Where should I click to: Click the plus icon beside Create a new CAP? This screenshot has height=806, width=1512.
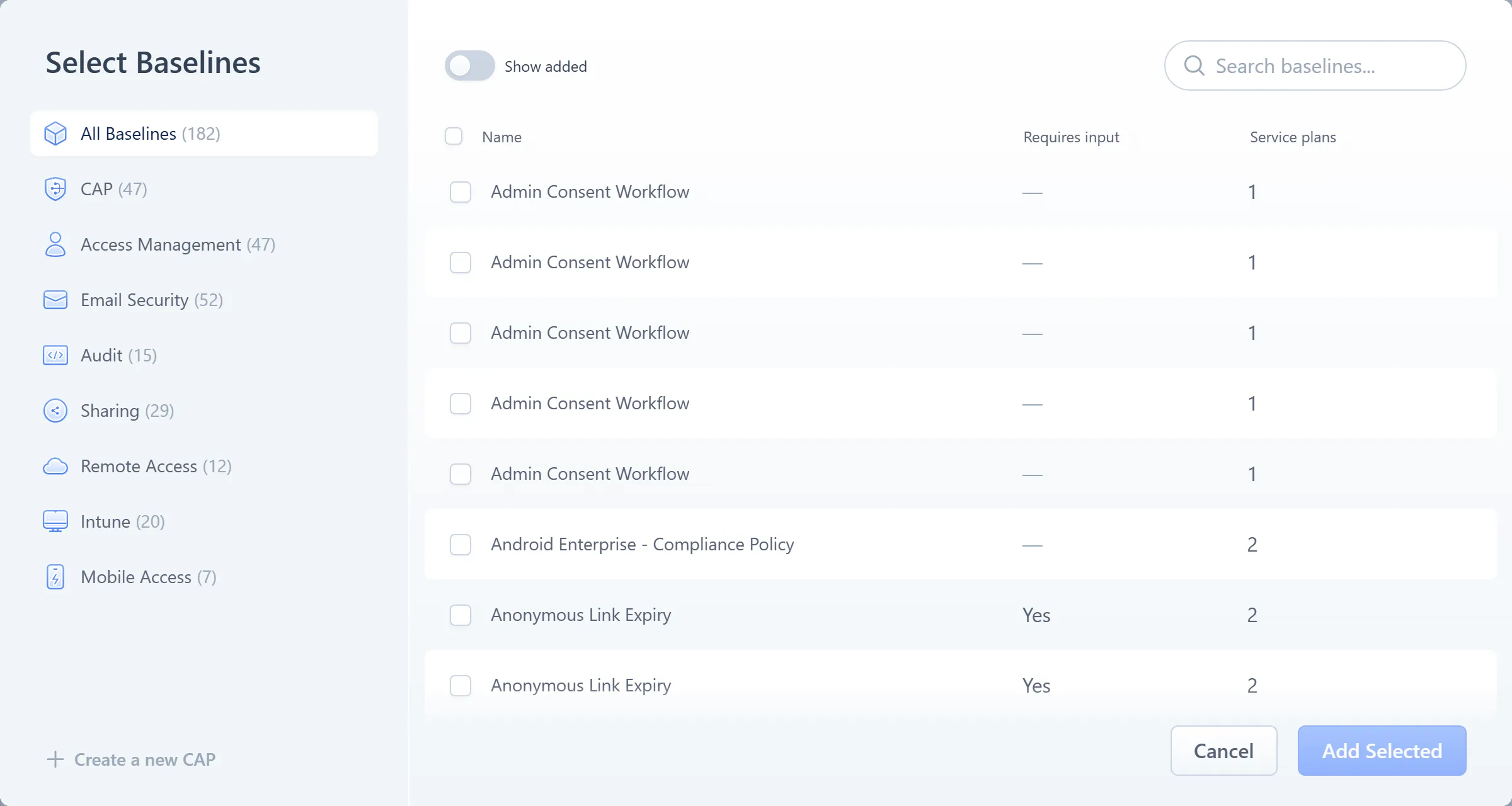coord(55,759)
